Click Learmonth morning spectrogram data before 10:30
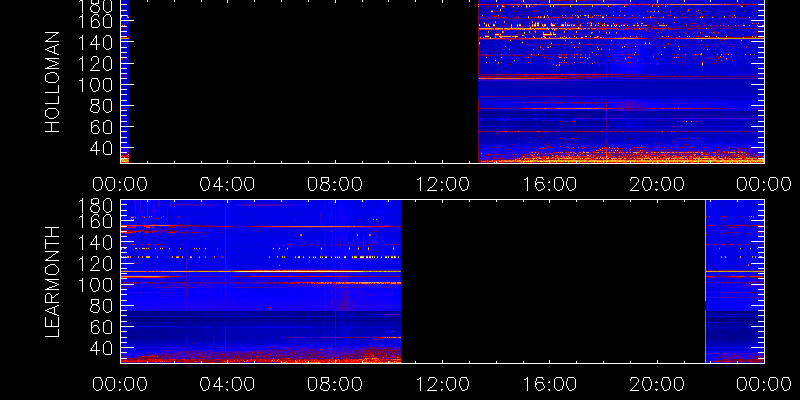This screenshot has width=800, height=400. point(261,281)
